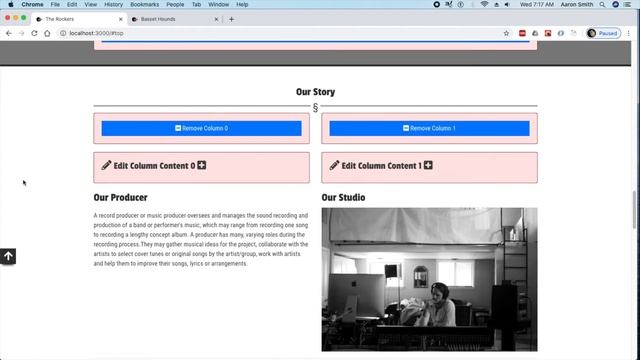
Task: Click the Paused profile button
Action: [603, 33]
